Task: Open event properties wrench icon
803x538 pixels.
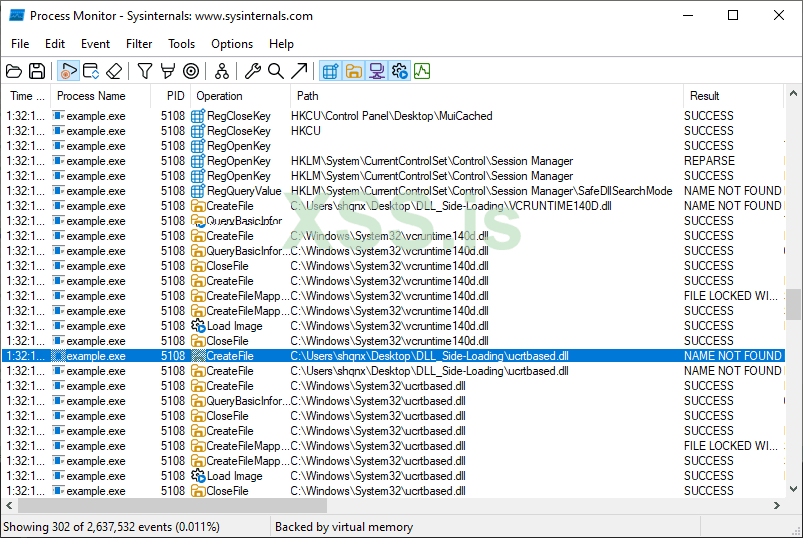Action: tap(252, 71)
